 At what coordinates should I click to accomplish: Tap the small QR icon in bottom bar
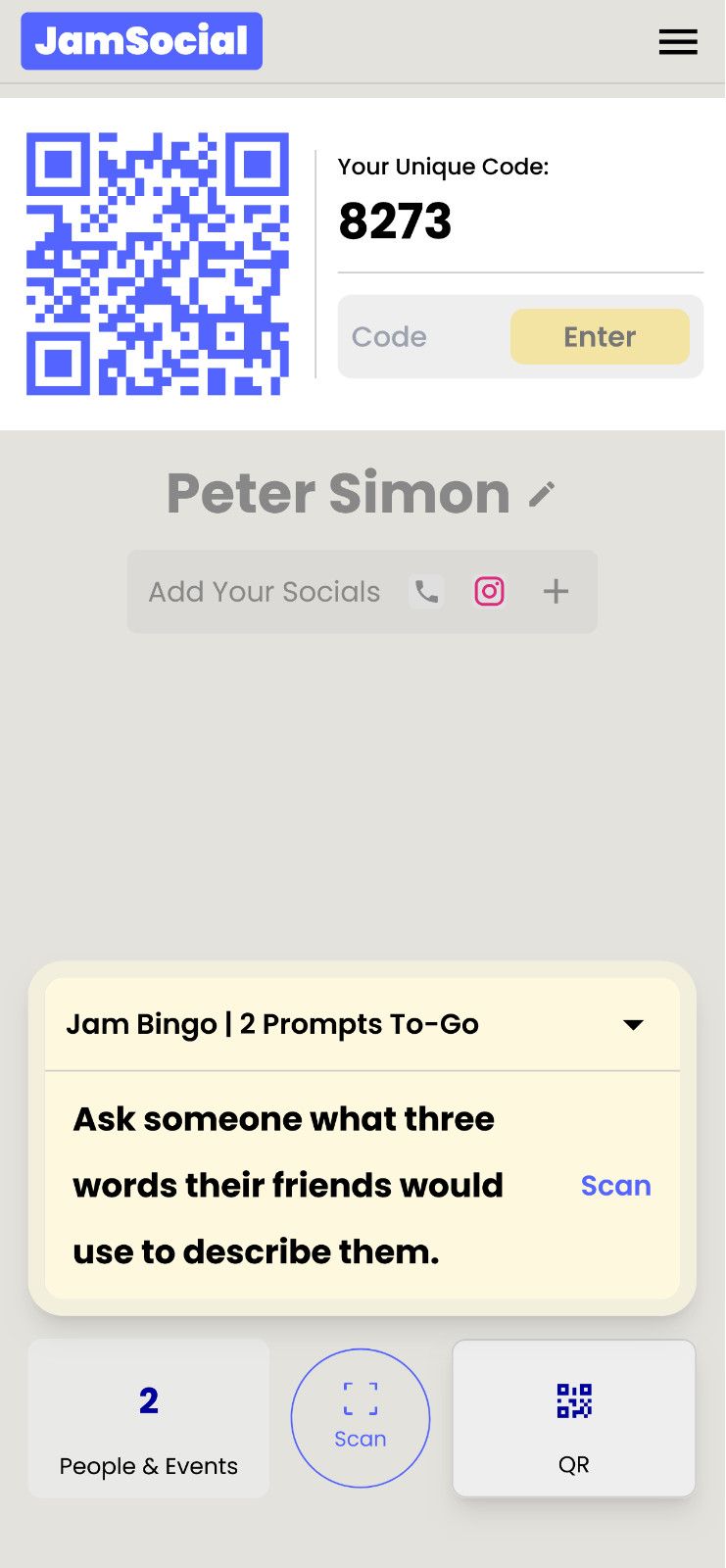pyautogui.click(x=574, y=1400)
